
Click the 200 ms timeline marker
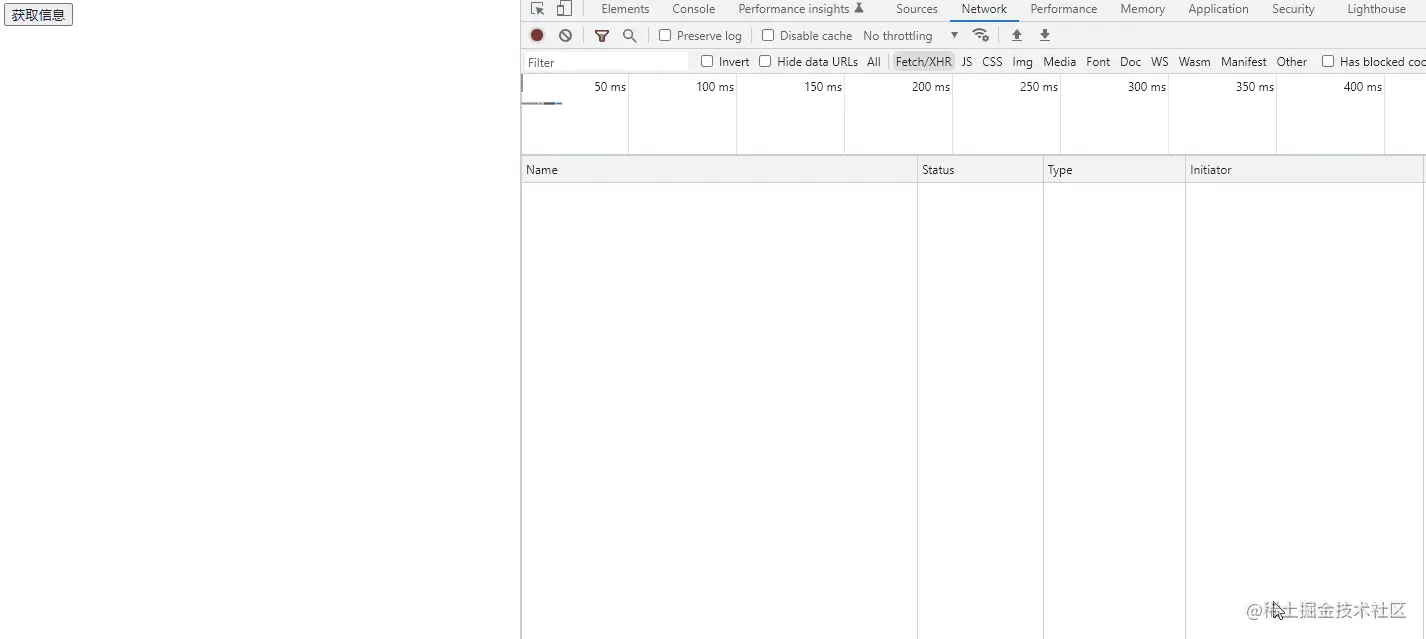930,87
